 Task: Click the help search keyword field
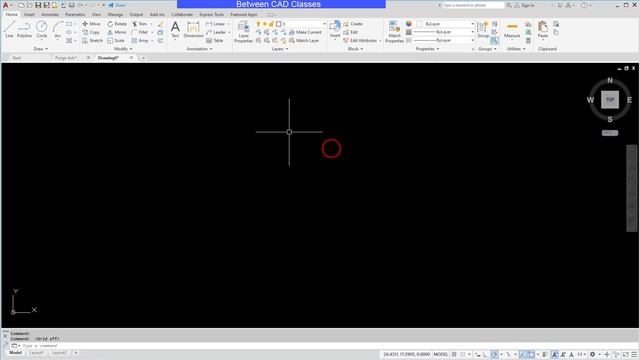pos(473,5)
